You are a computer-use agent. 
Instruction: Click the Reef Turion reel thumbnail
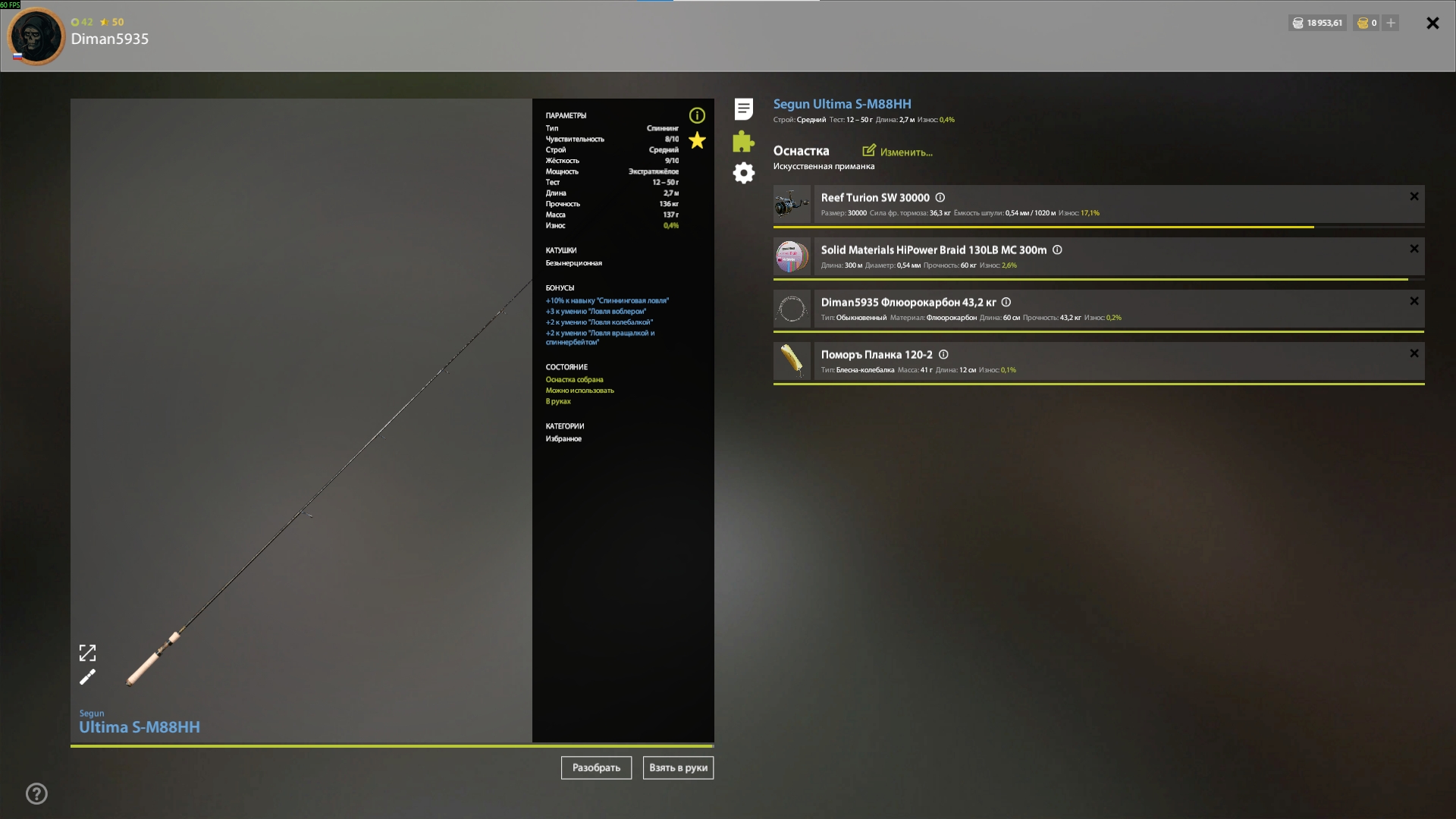pyautogui.click(x=792, y=204)
